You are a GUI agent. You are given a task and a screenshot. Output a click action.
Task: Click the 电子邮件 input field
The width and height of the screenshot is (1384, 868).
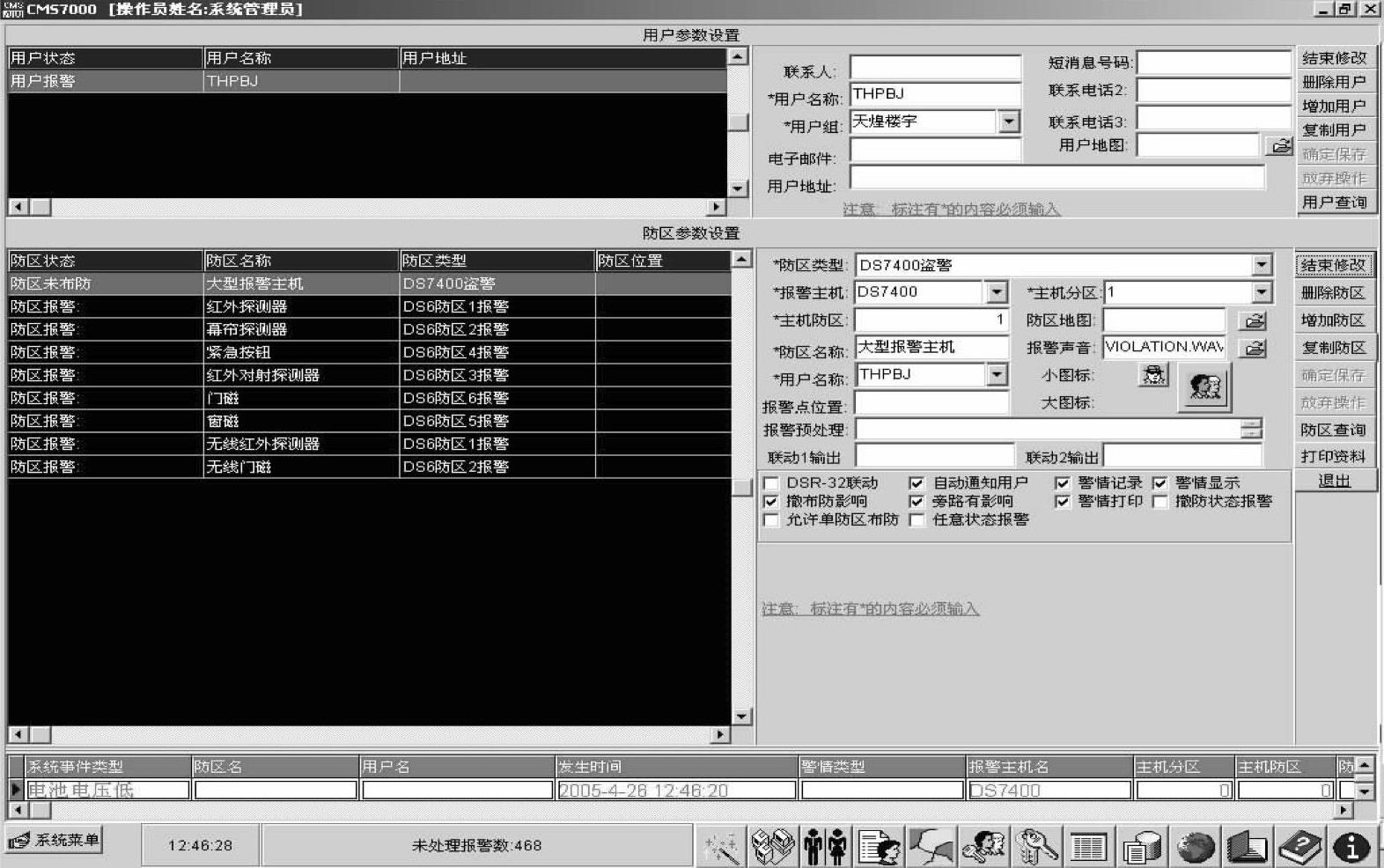[x=935, y=151]
